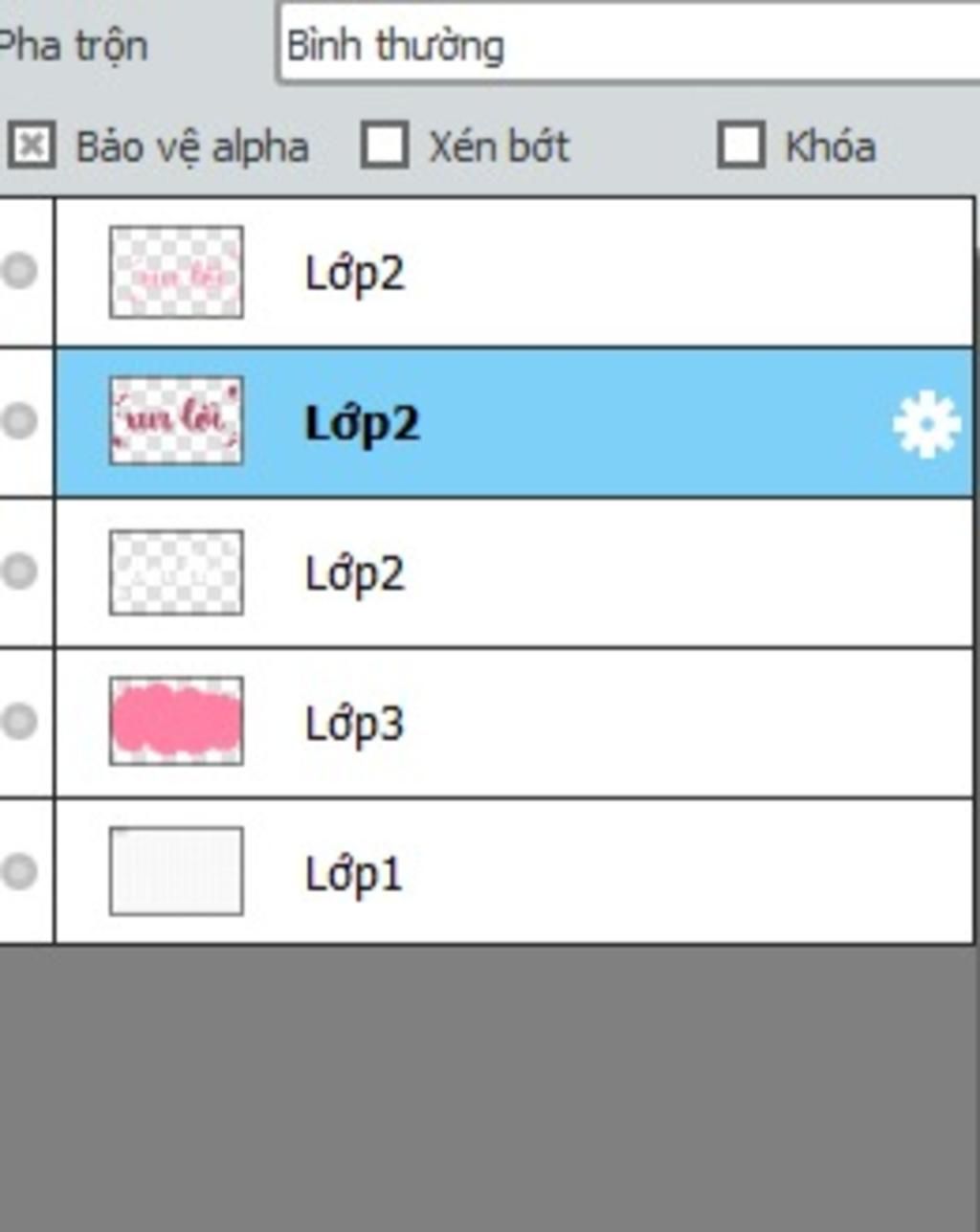The height and width of the screenshot is (1232, 980).
Task: Toggle visibility dot of Lớp3 layer
Action: click(18, 721)
